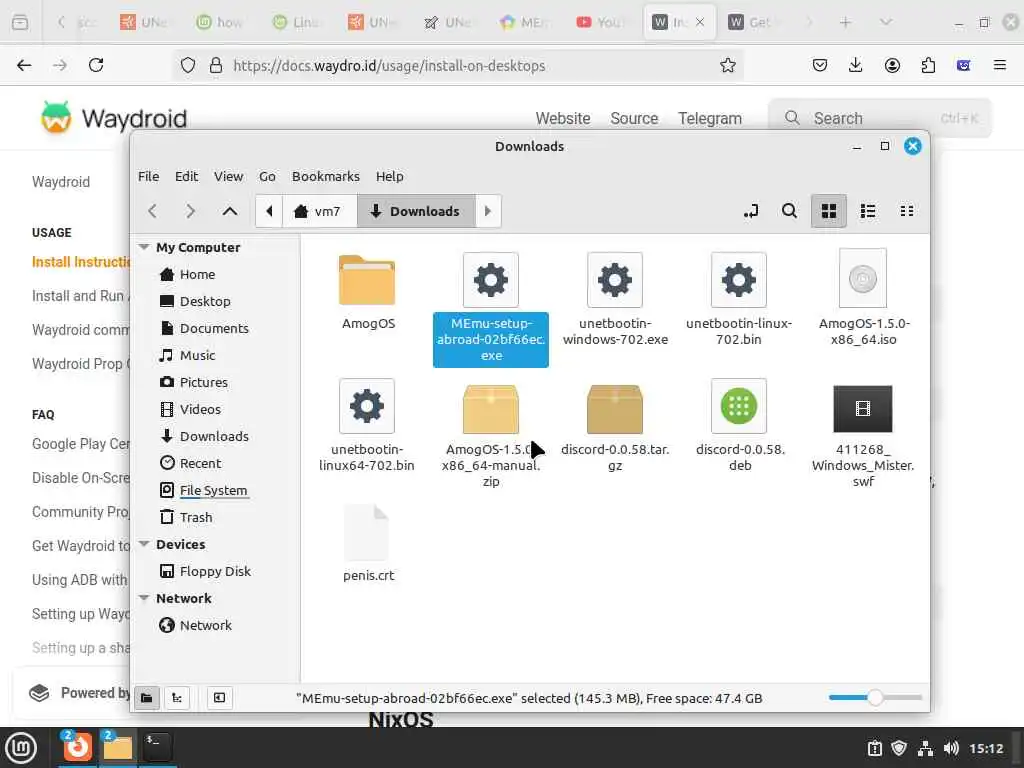Open the Edit menu

click(x=186, y=176)
